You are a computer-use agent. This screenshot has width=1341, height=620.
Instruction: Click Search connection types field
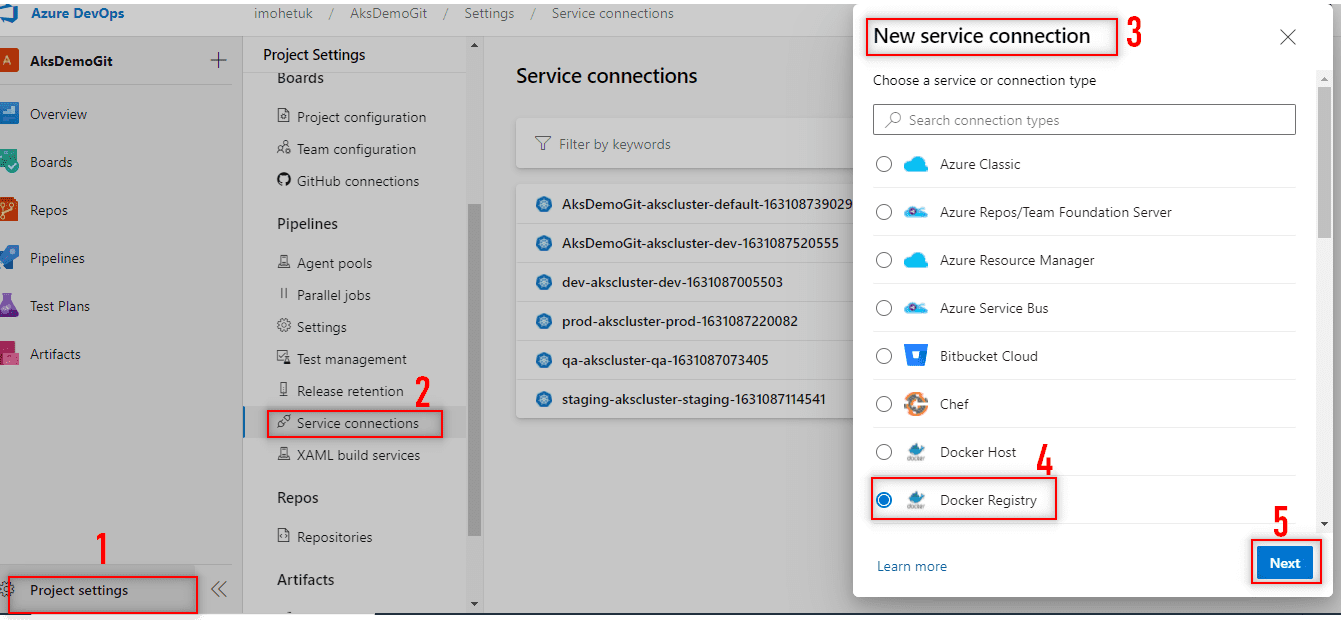tap(1084, 120)
